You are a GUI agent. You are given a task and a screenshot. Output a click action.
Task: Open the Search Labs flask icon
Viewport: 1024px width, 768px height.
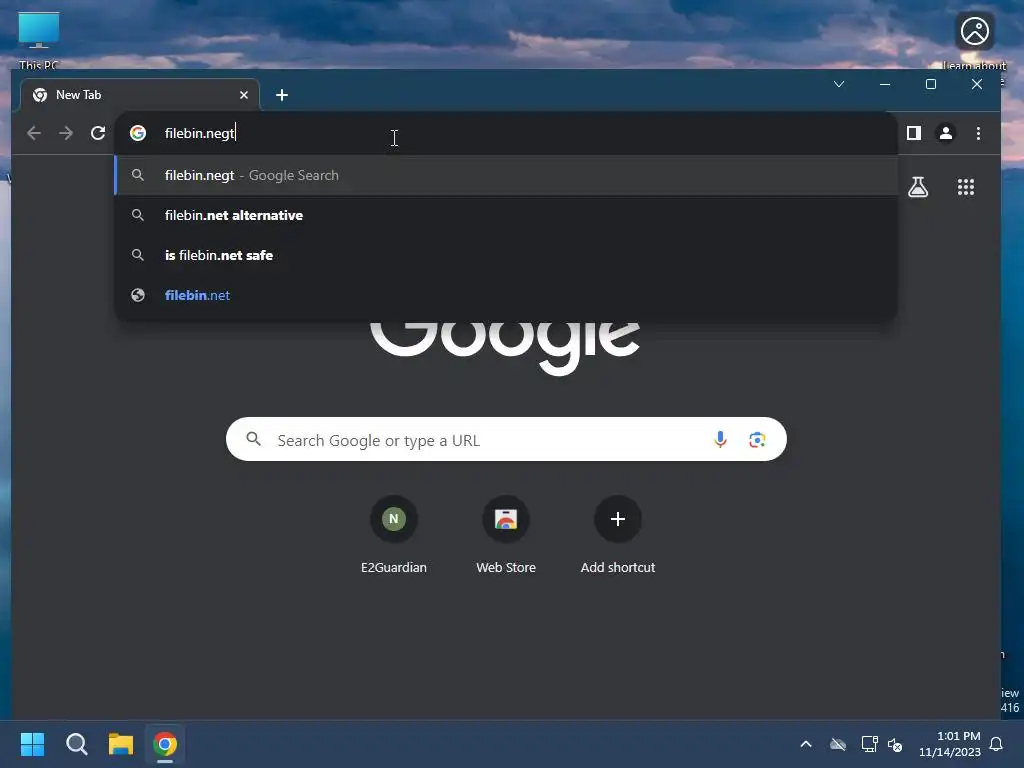(x=918, y=187)
